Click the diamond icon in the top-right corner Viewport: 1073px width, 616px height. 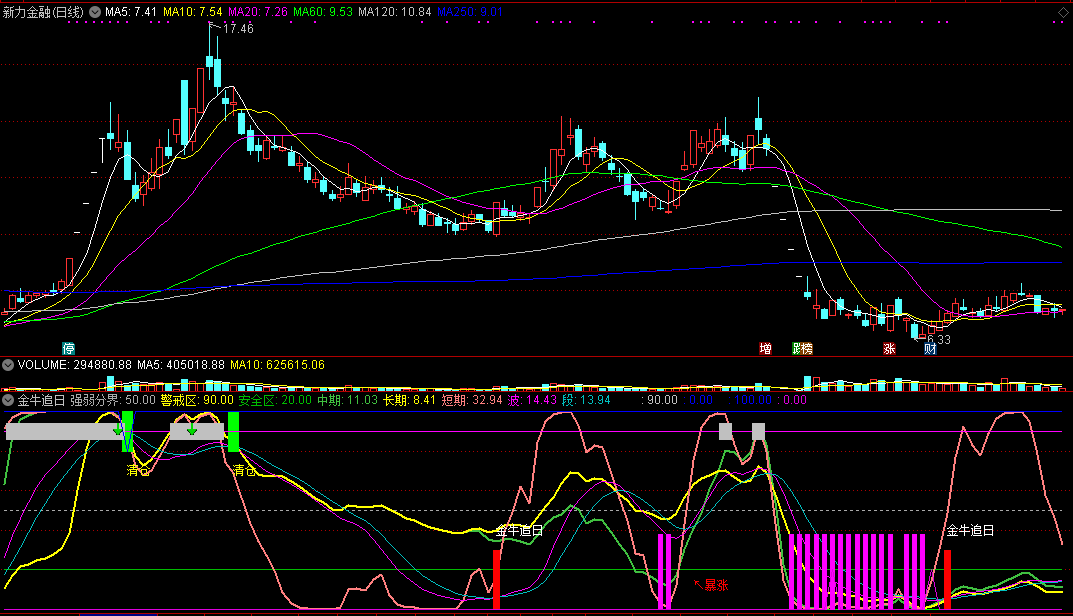point(1063,13)
